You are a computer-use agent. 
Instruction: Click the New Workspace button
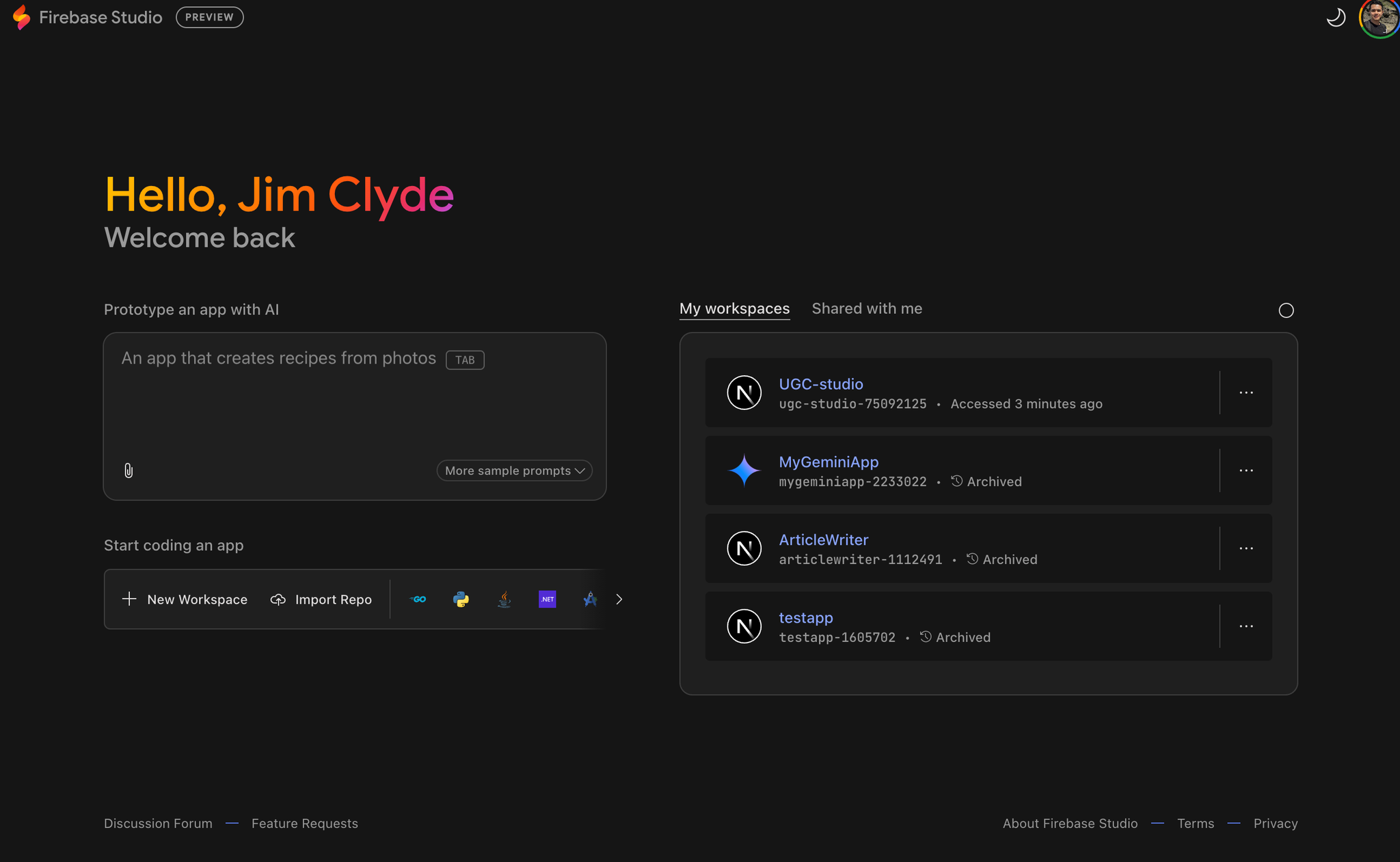(x=185, y=600)
